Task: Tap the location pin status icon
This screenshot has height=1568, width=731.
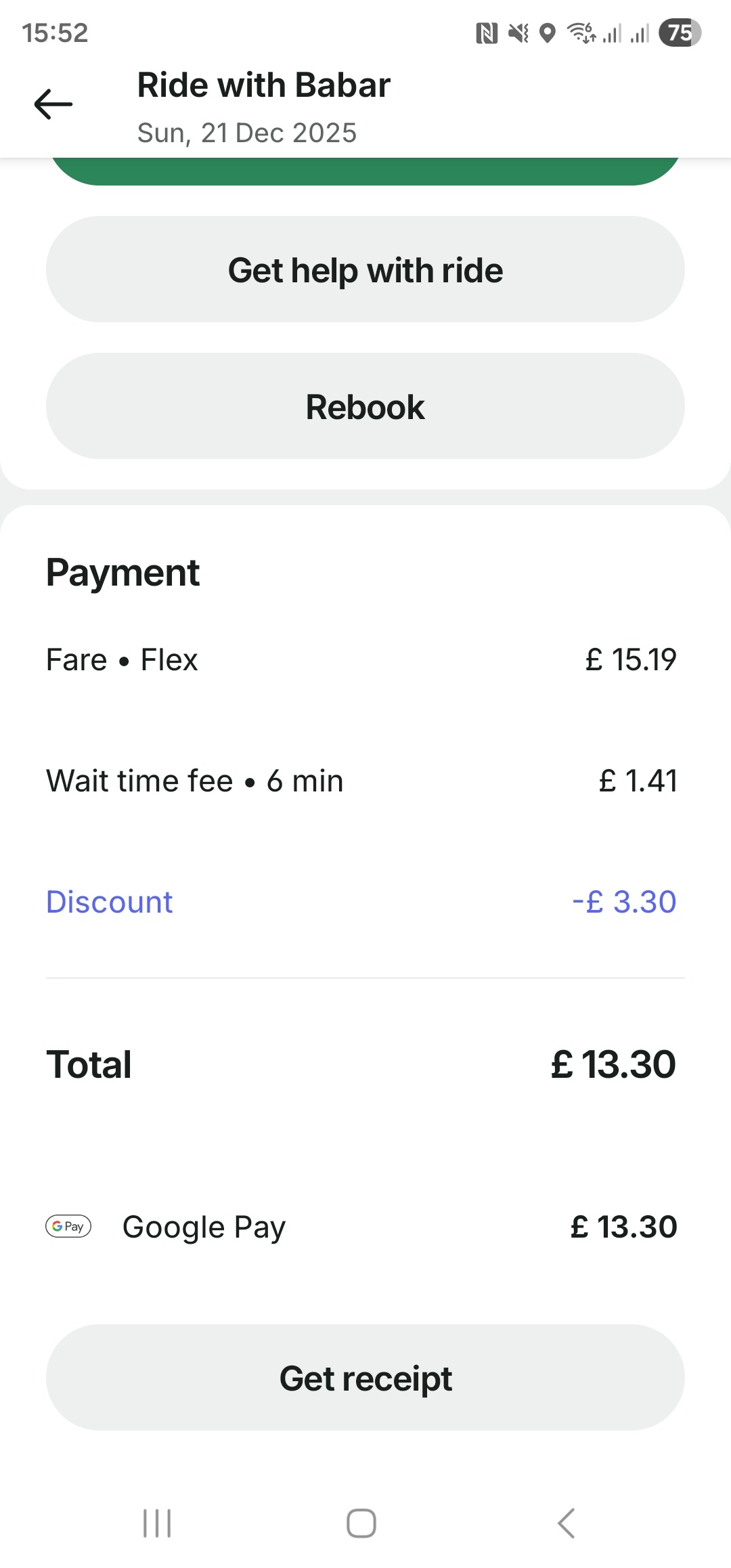Action: [548, 32]
